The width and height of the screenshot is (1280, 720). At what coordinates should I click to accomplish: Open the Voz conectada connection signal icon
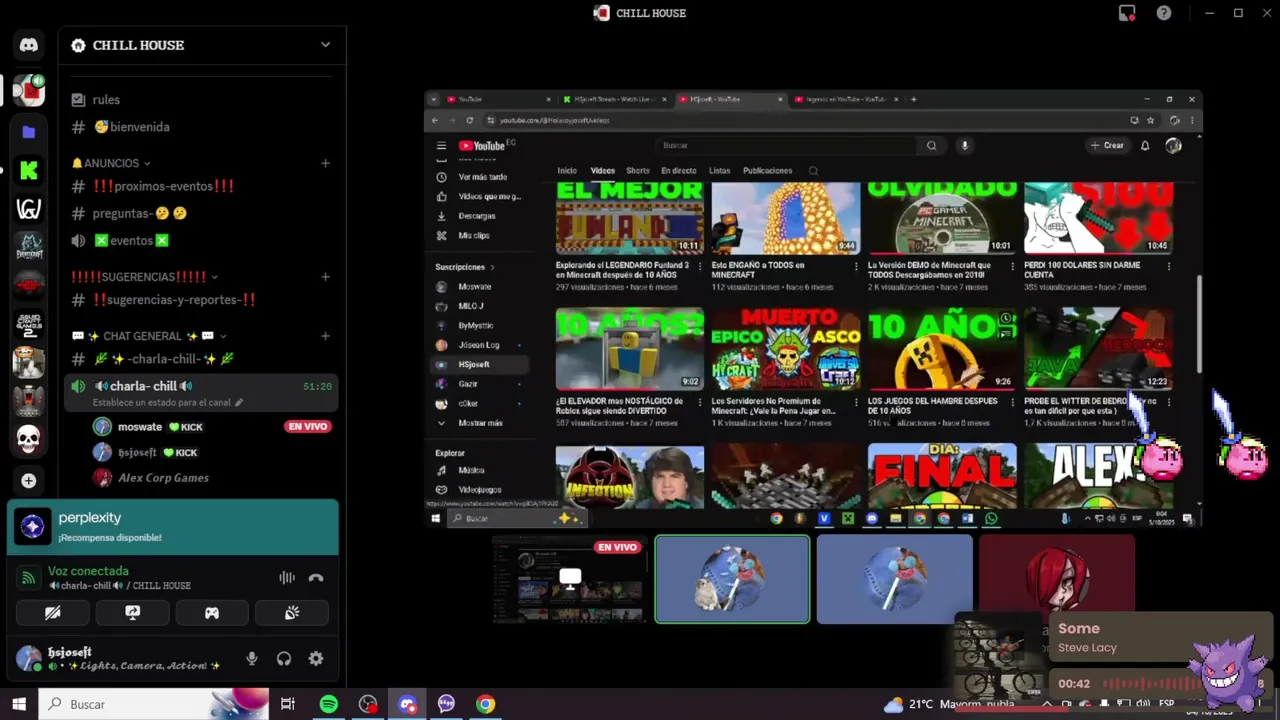(29, 577)
